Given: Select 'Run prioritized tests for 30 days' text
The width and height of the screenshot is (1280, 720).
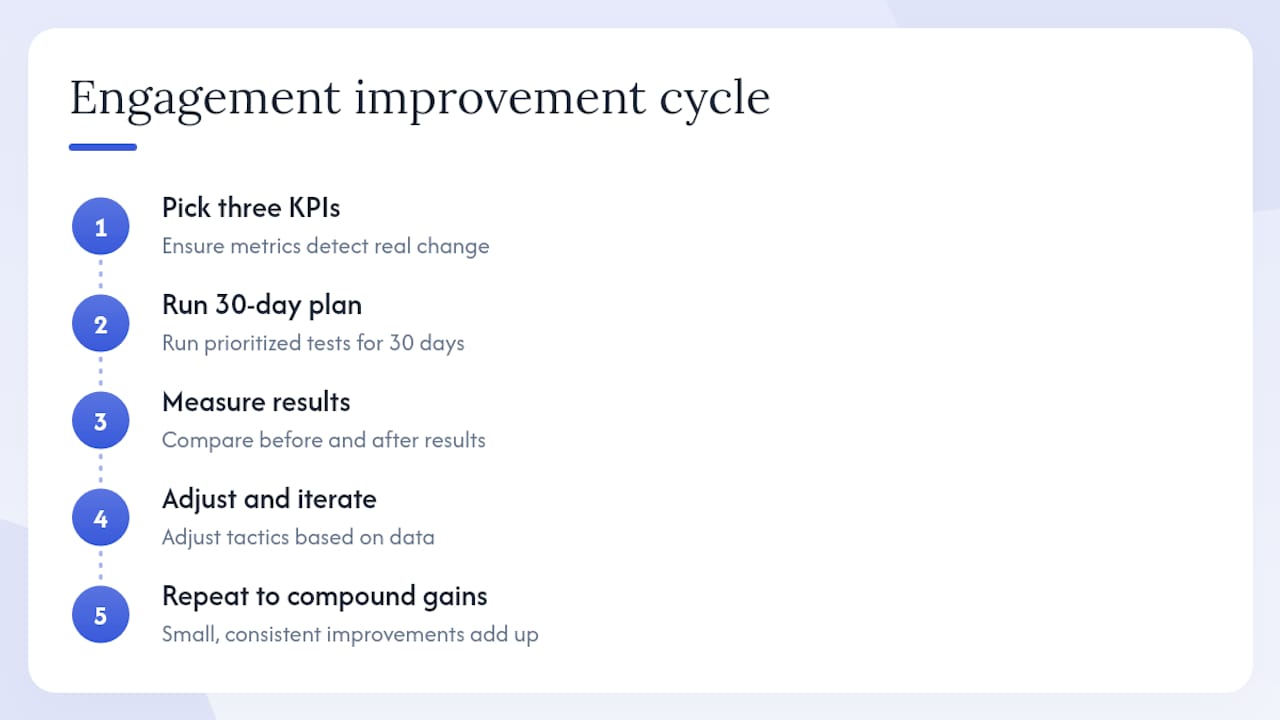Looking at the screenshot, I should pyautogui.click(x=313, y=343).
